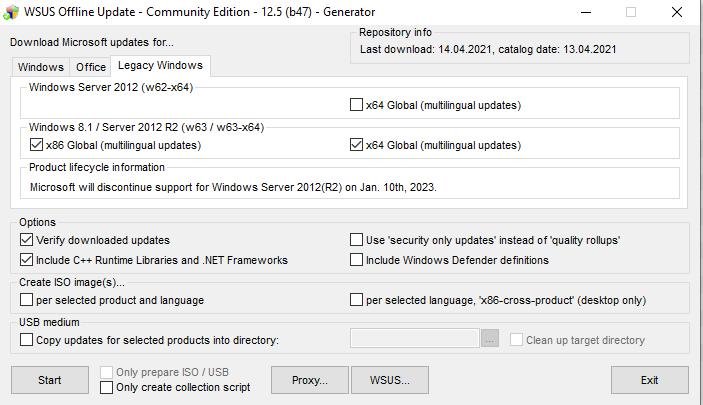This screenshot has width=703, height=405.
Task: Uncheck x86 Global for Windows 8.1
Action: click(37, 145)
